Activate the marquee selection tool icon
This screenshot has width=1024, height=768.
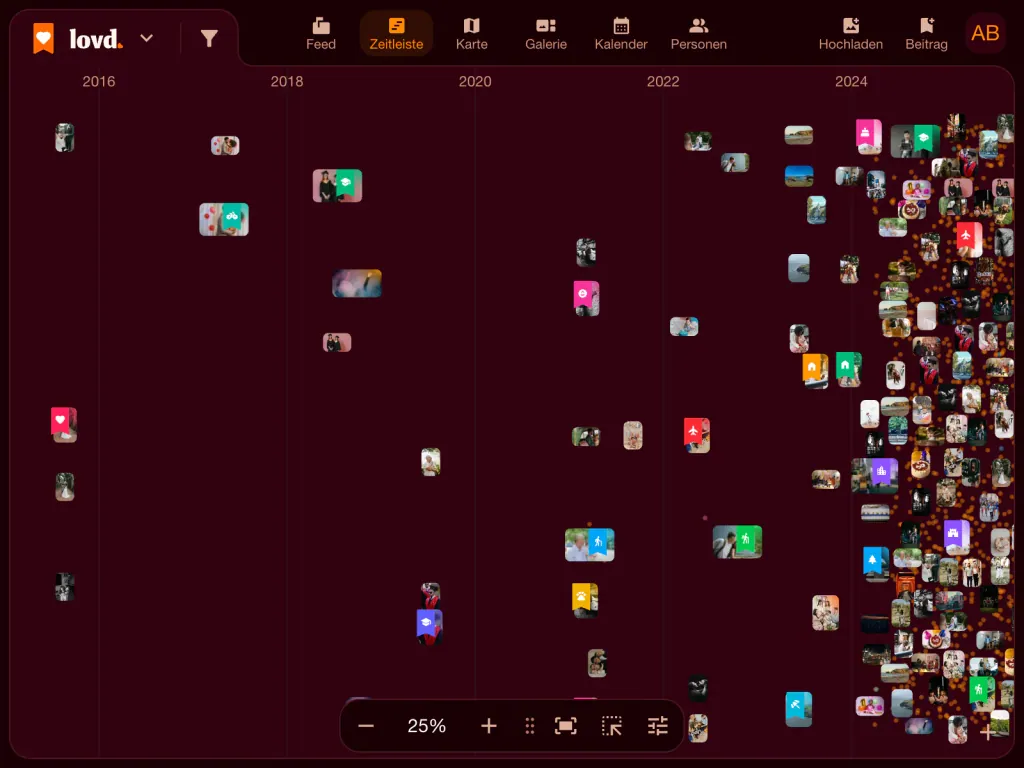pos(612,726)
